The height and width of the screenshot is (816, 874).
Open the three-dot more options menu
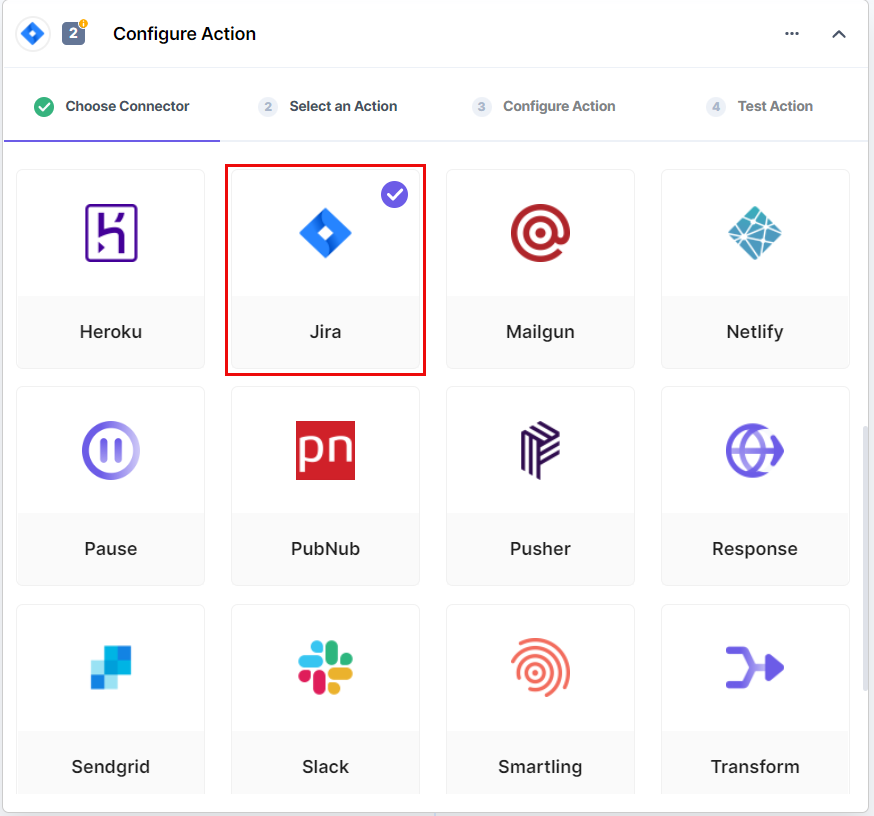[792, 33]
